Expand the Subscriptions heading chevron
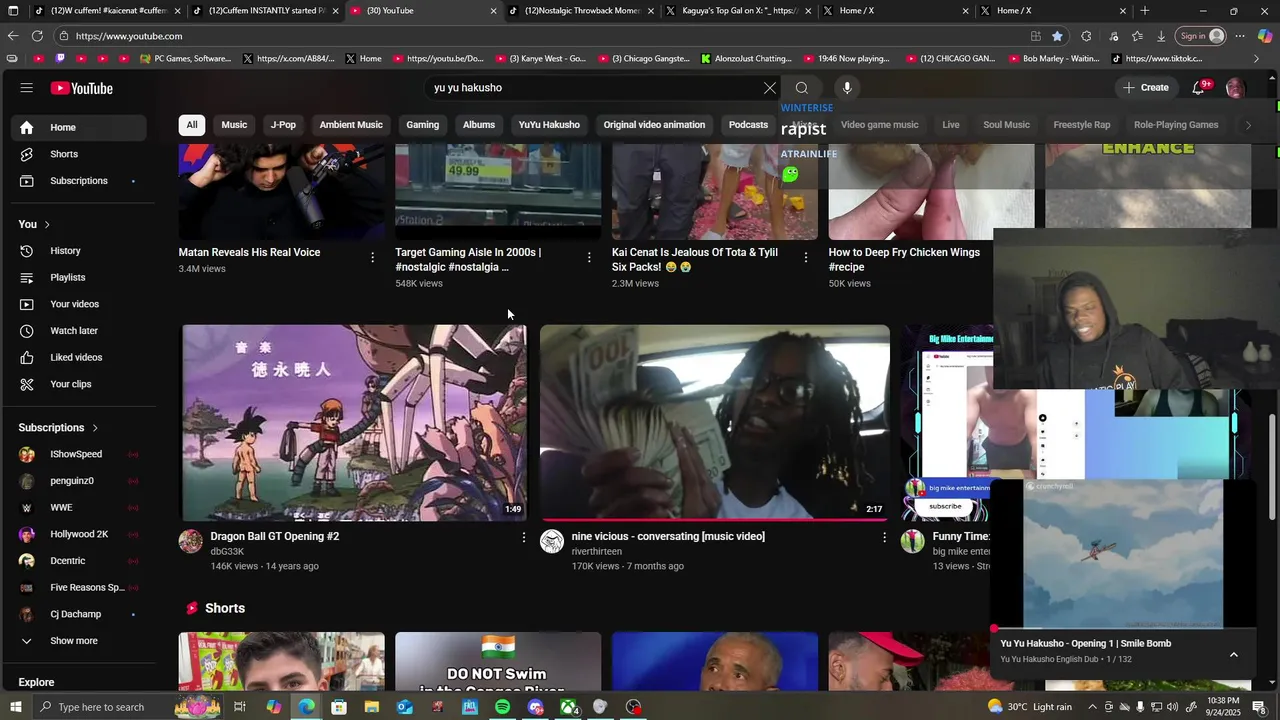Screen dimensions: 1280x720 point(95,428)
